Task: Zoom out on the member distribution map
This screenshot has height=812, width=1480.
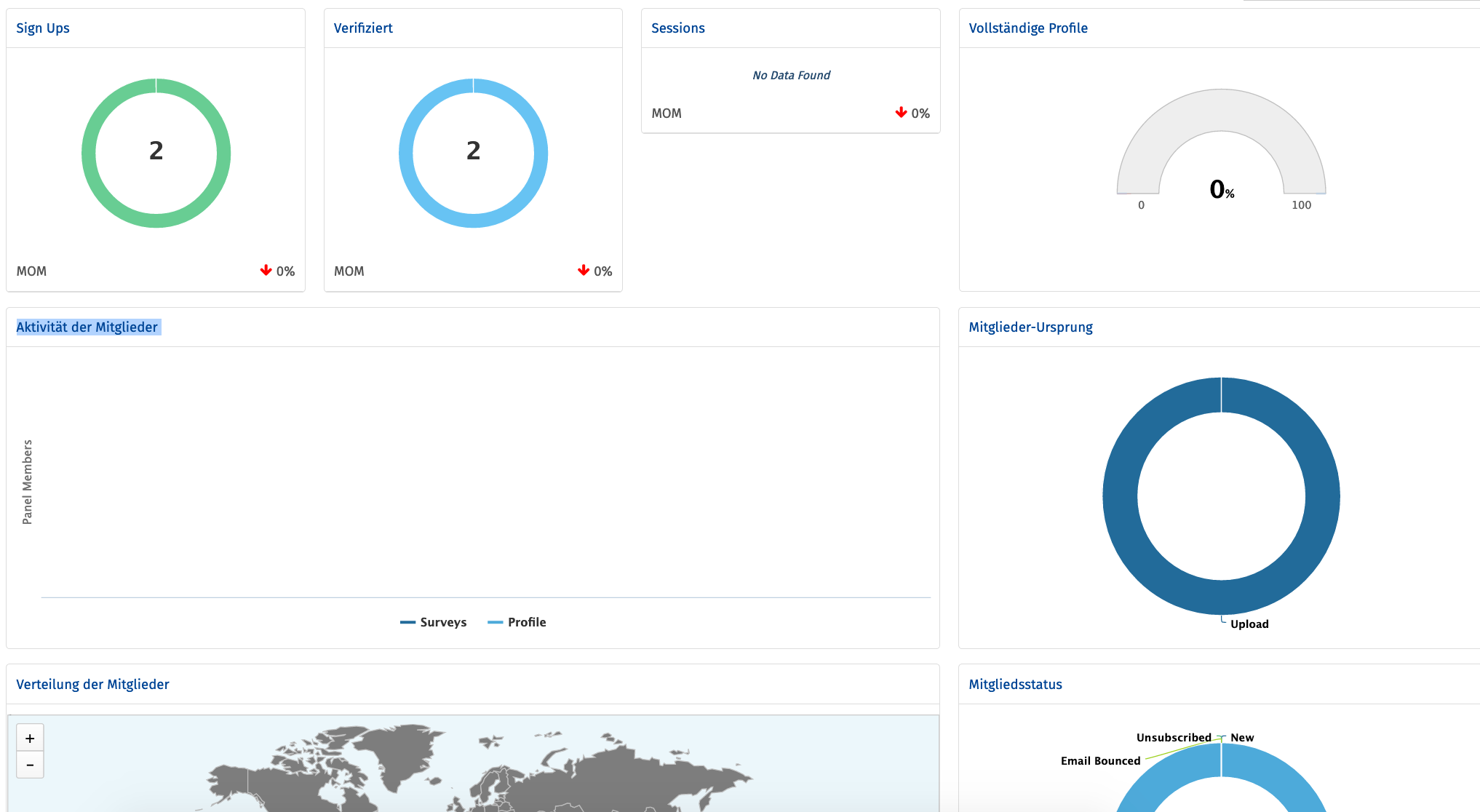Action: click(30, 765)
